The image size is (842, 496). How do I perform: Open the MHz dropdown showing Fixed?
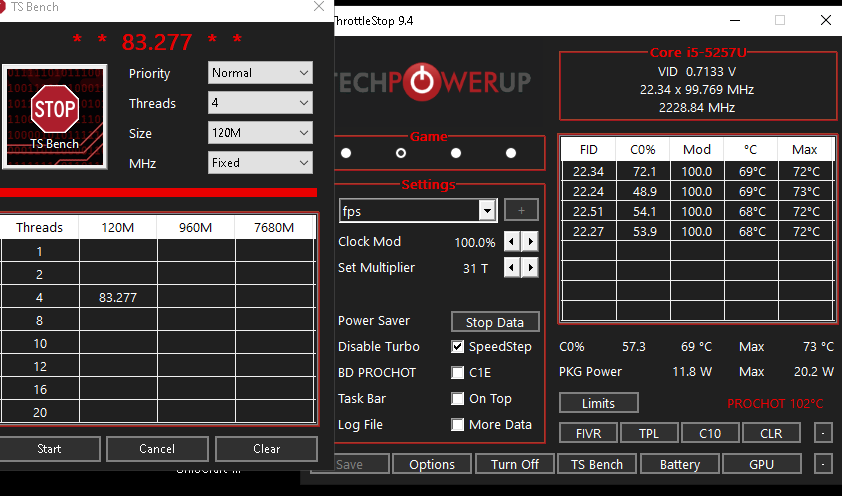(260, 163)
